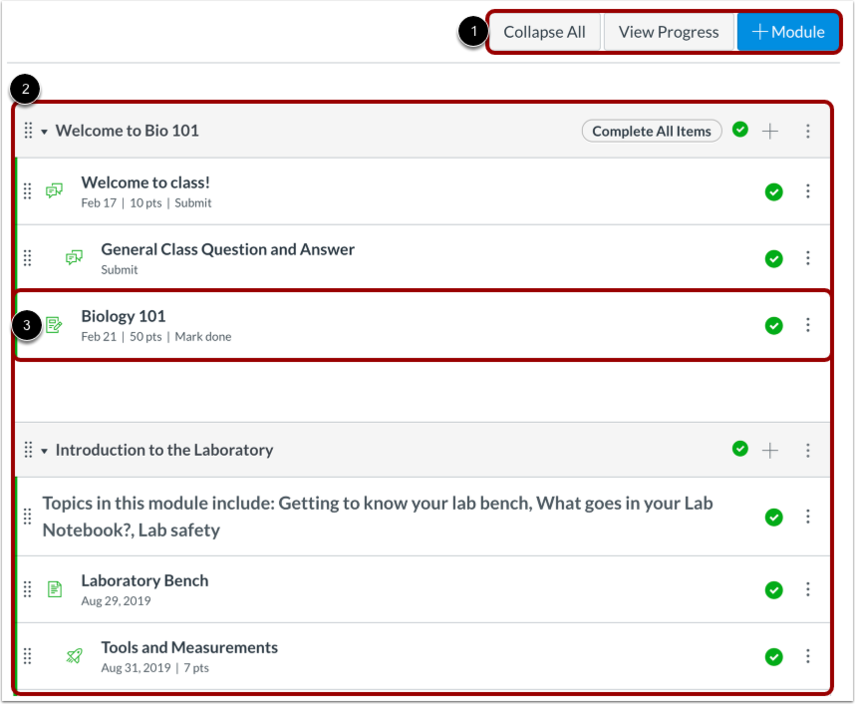Click the module title Introduction to the Laboratory

click(164, 450)
